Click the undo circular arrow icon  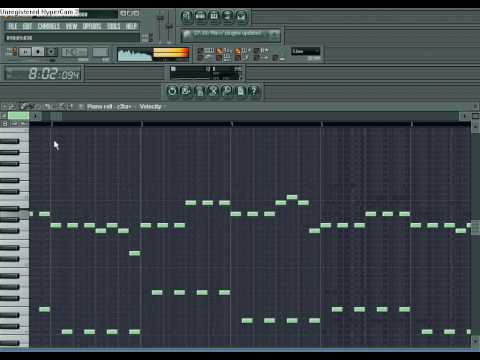(x=172, y=91)
